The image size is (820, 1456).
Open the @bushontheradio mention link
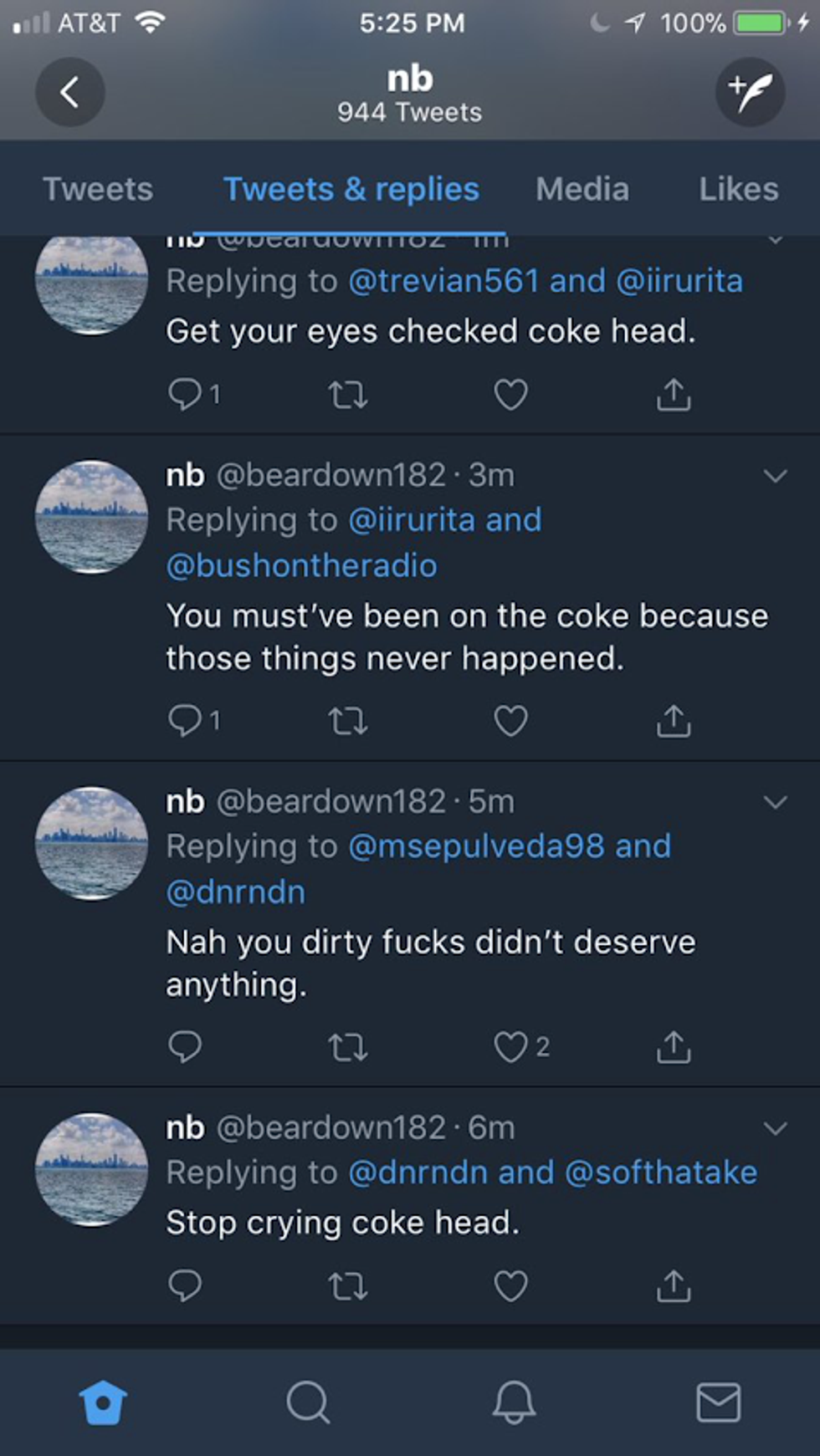[301, 566]
